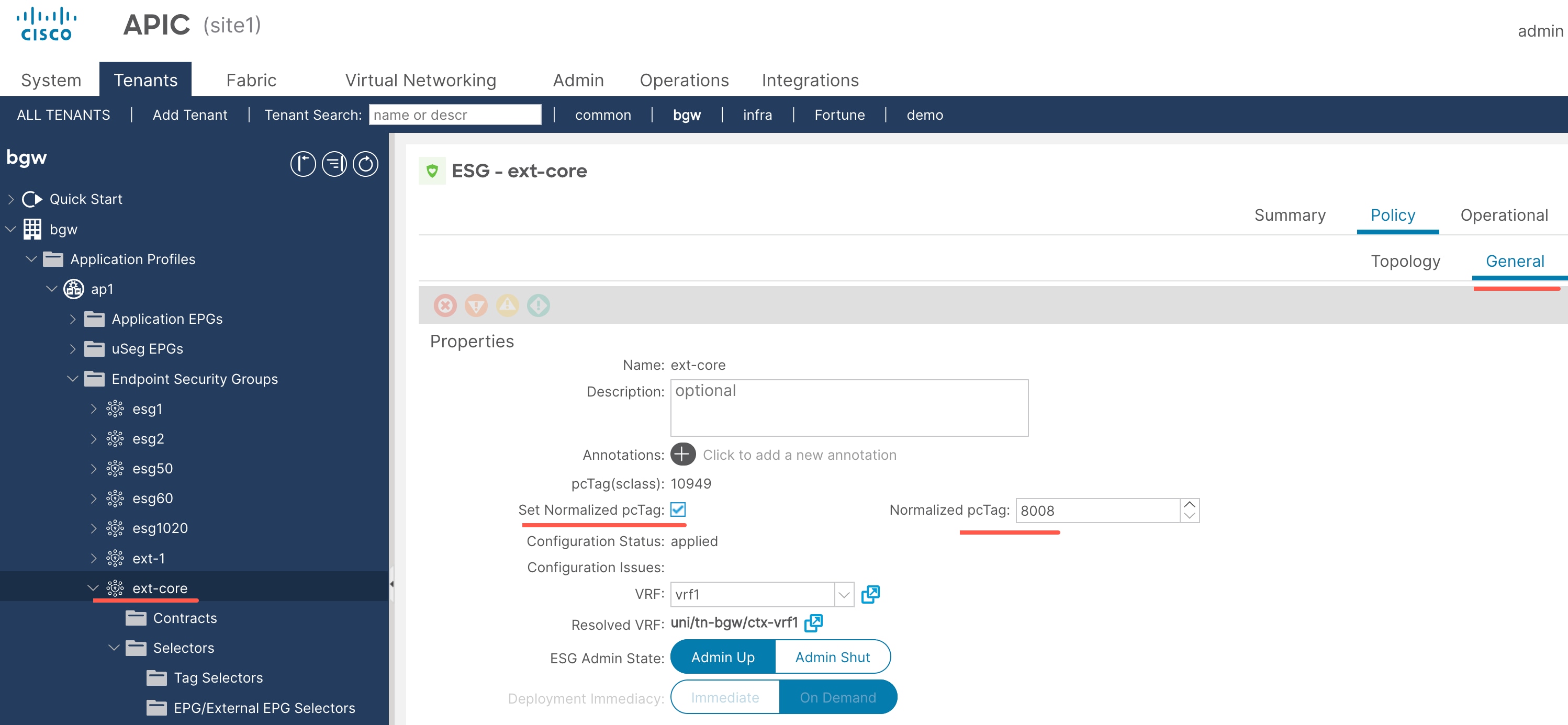Click the orange major faults icon
Viewport: 1568px width, 725px height.
tap(476, 305)
